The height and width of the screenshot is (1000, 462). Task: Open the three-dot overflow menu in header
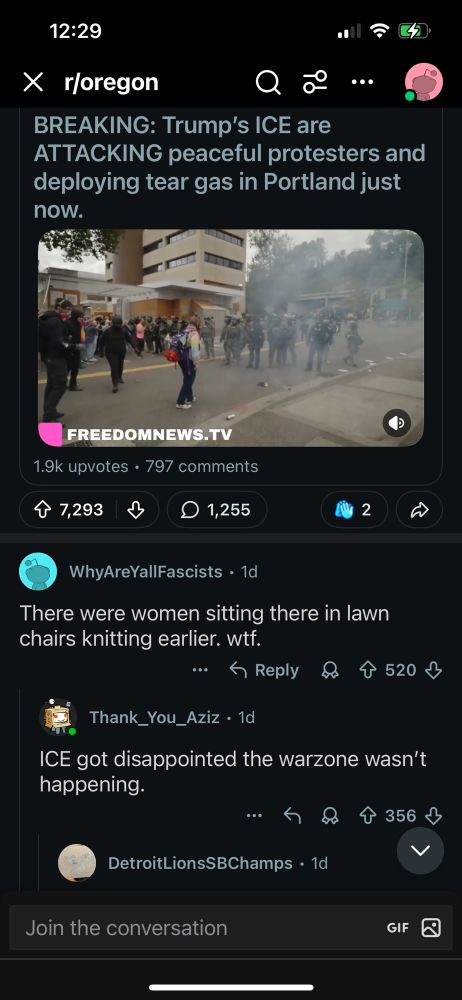[362, 82]
